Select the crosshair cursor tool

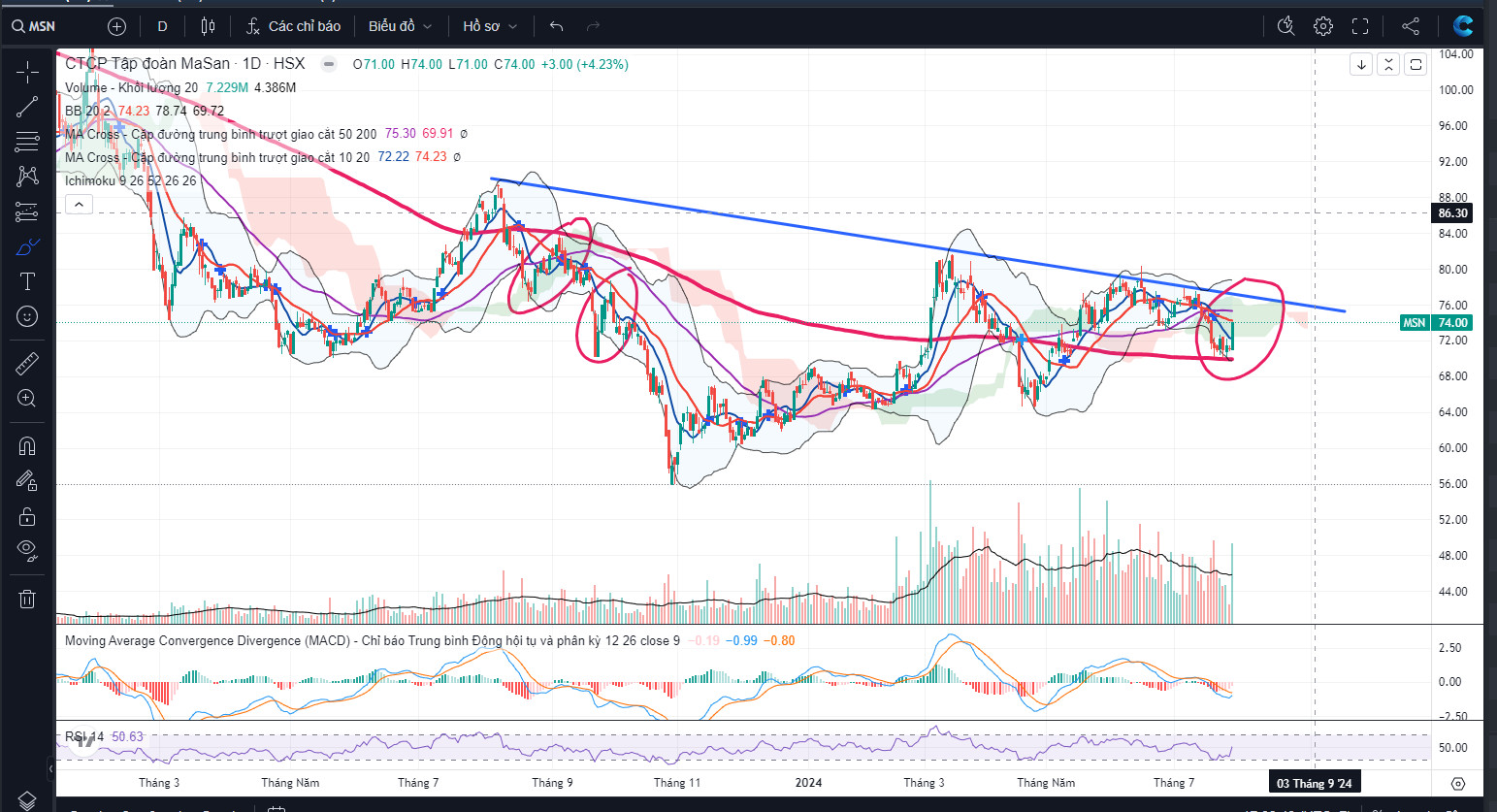[27, 73]
